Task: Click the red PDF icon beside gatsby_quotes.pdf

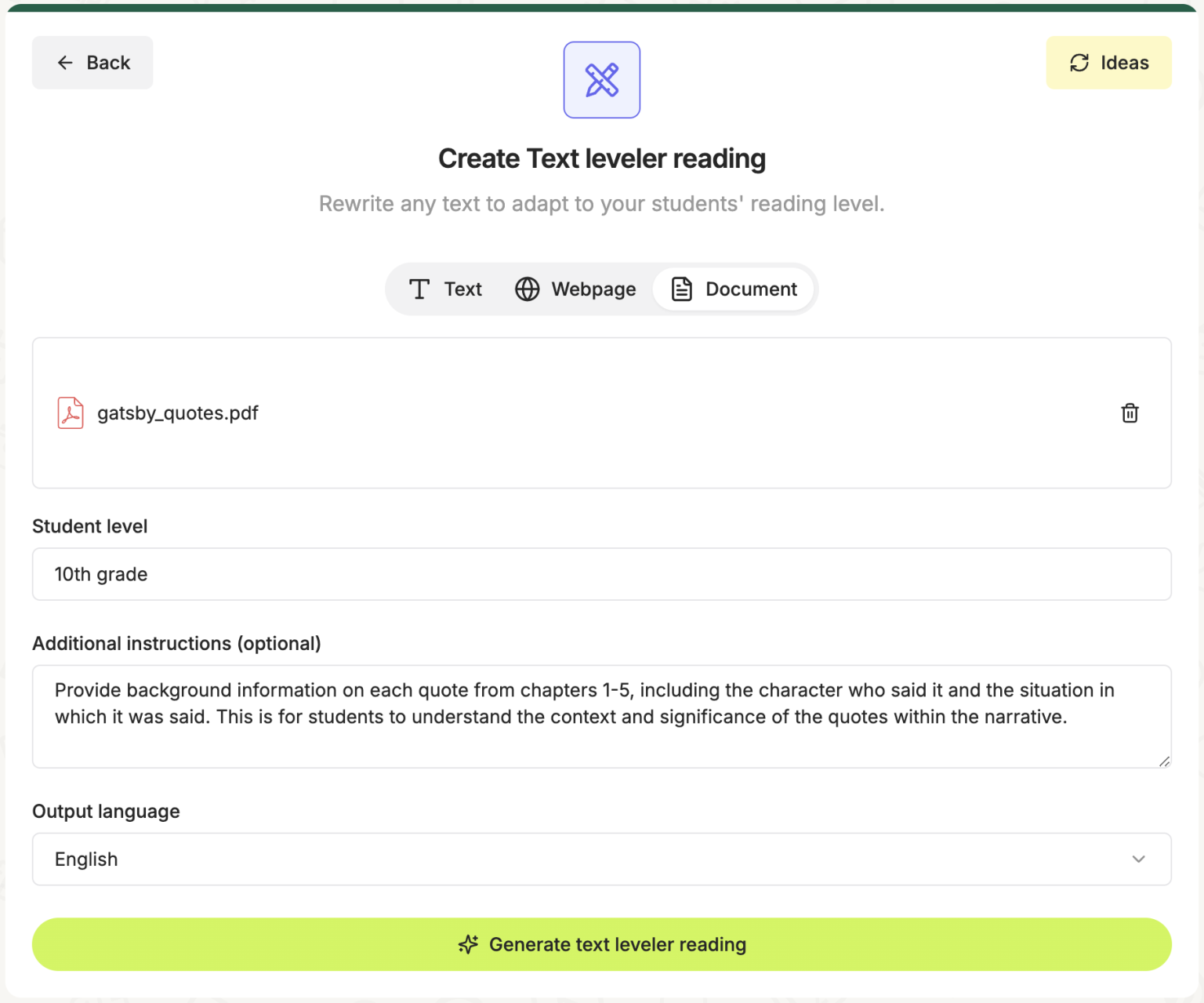Action: [x=70, y=412]
